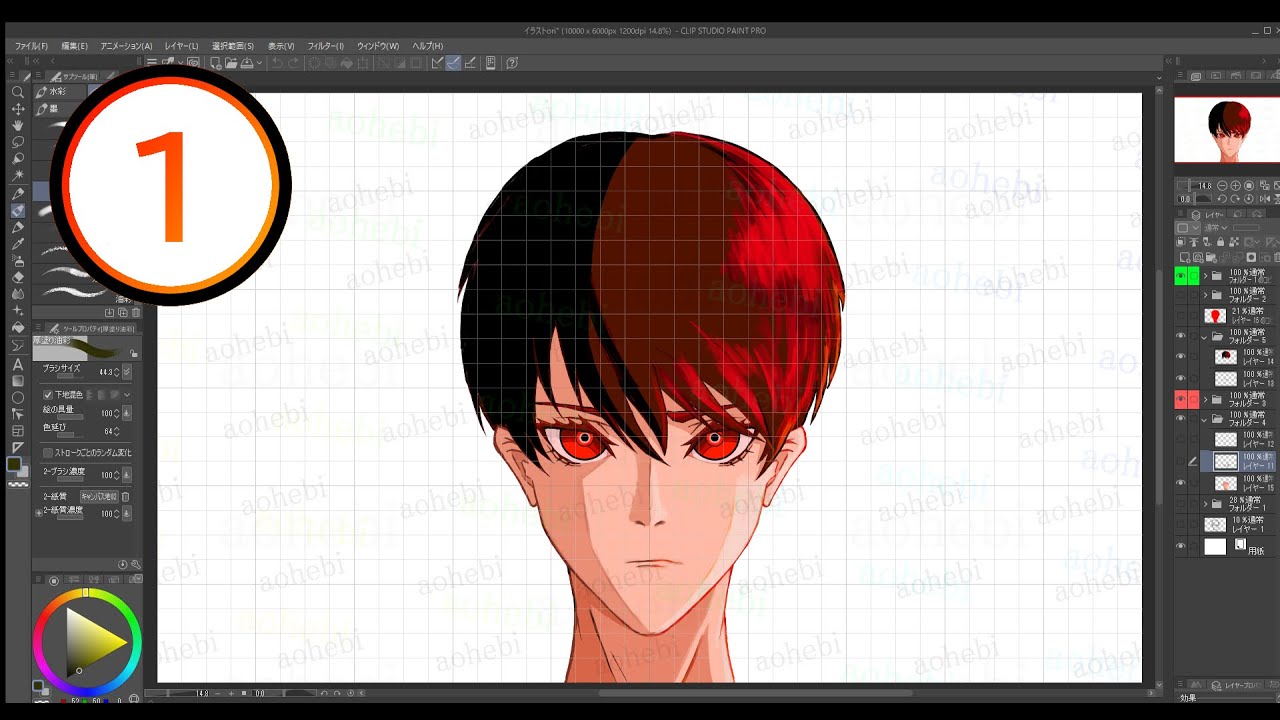Select the Pen tool
Viewport: 1280px width, 720px height.
coord(18,194)
